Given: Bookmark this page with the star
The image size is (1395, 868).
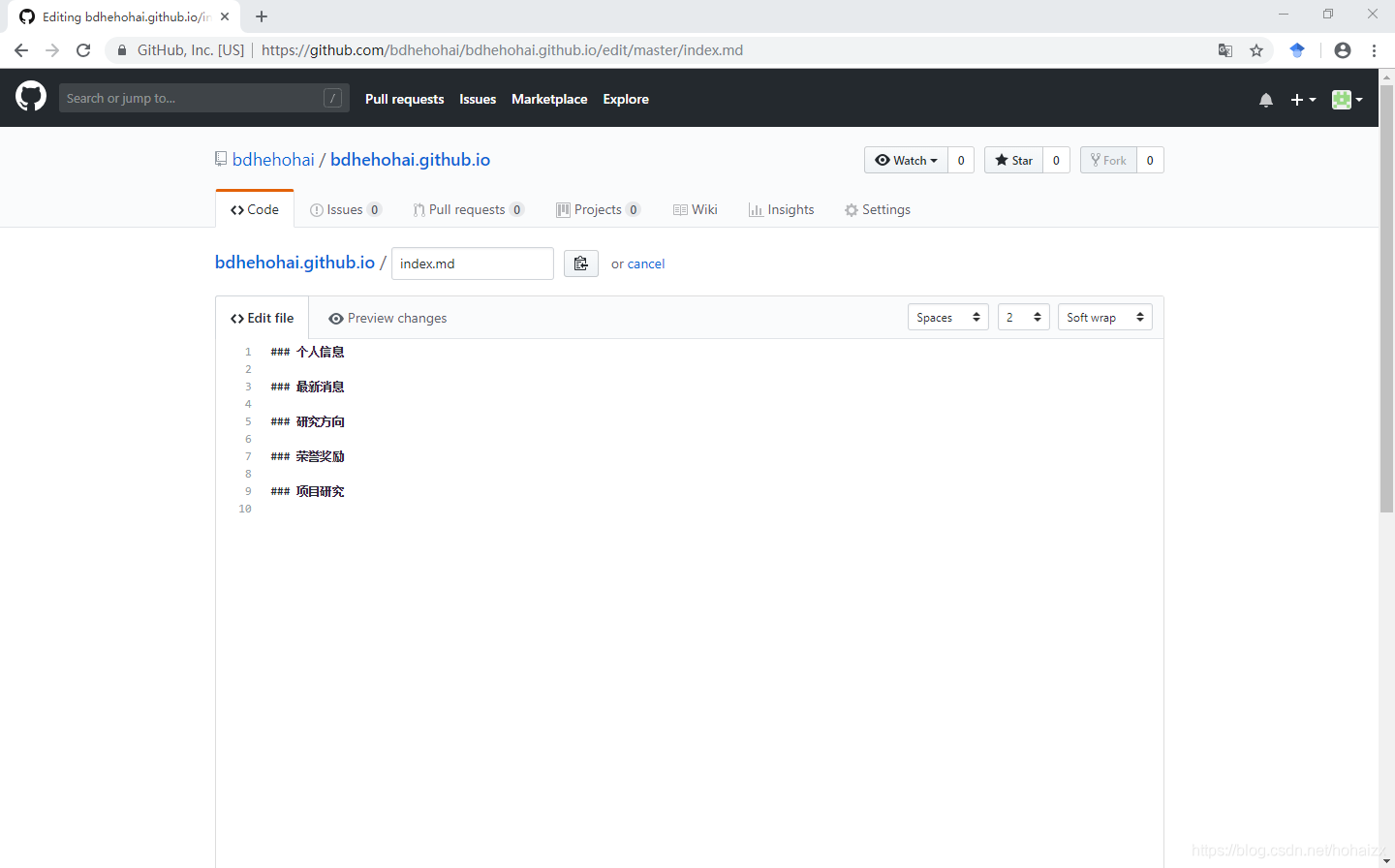Looking at the screenshot, I should pos(1256,50).
